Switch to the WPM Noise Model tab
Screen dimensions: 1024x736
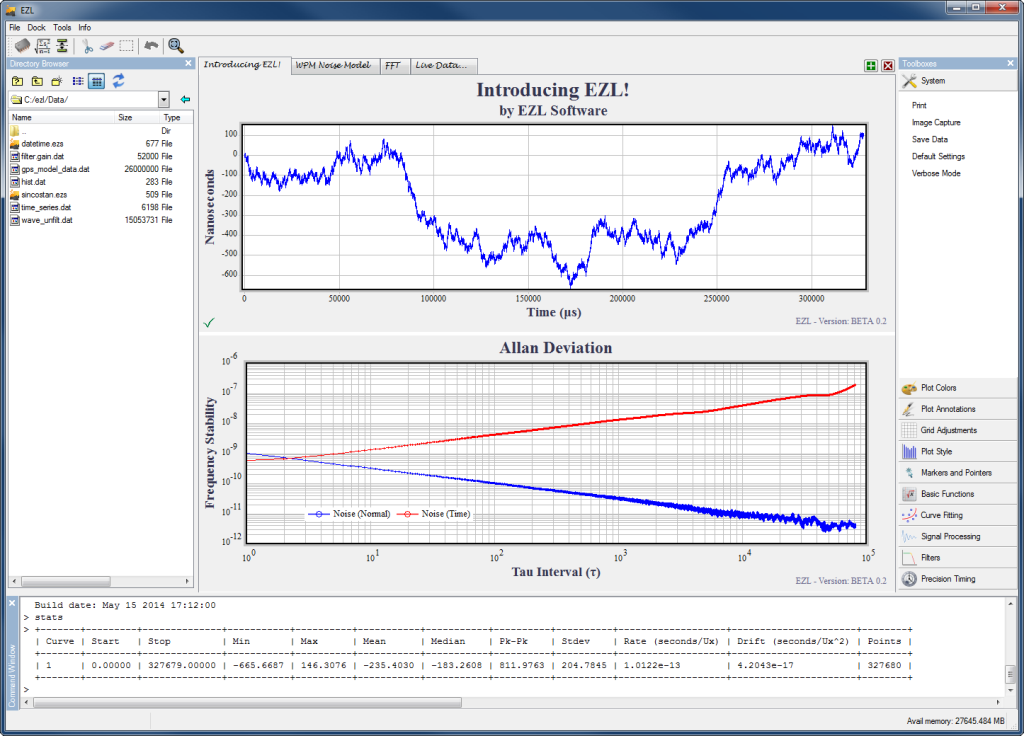[x=333, y=65]
